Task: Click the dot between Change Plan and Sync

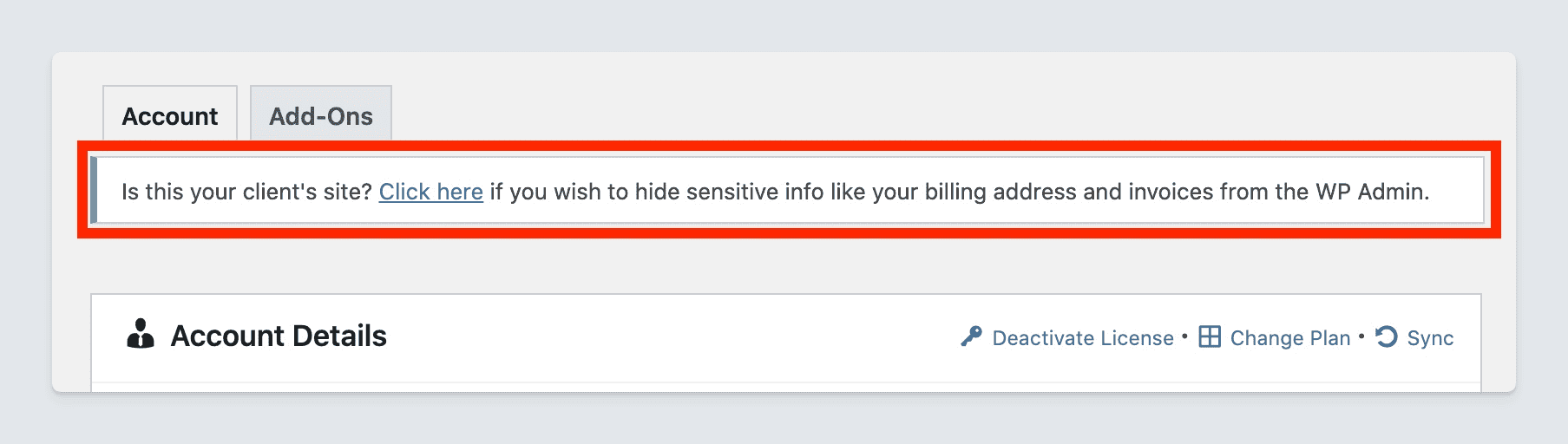Action: tap(1361, 336)
